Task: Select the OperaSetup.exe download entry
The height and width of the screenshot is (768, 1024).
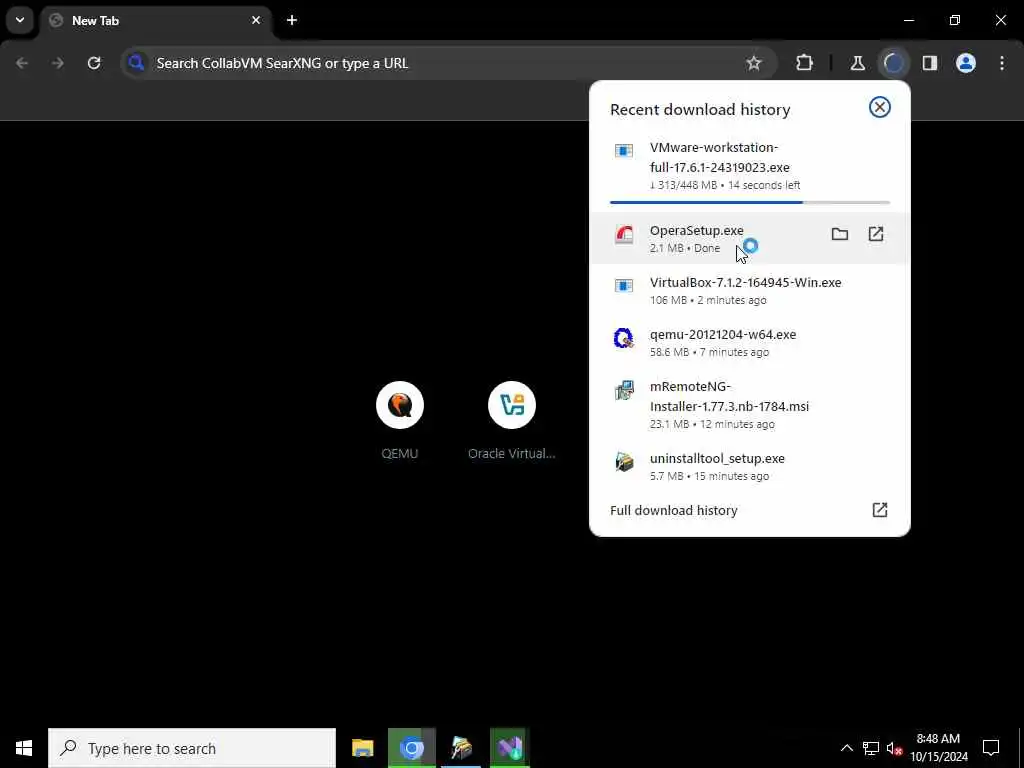Action: coord(750,238)
